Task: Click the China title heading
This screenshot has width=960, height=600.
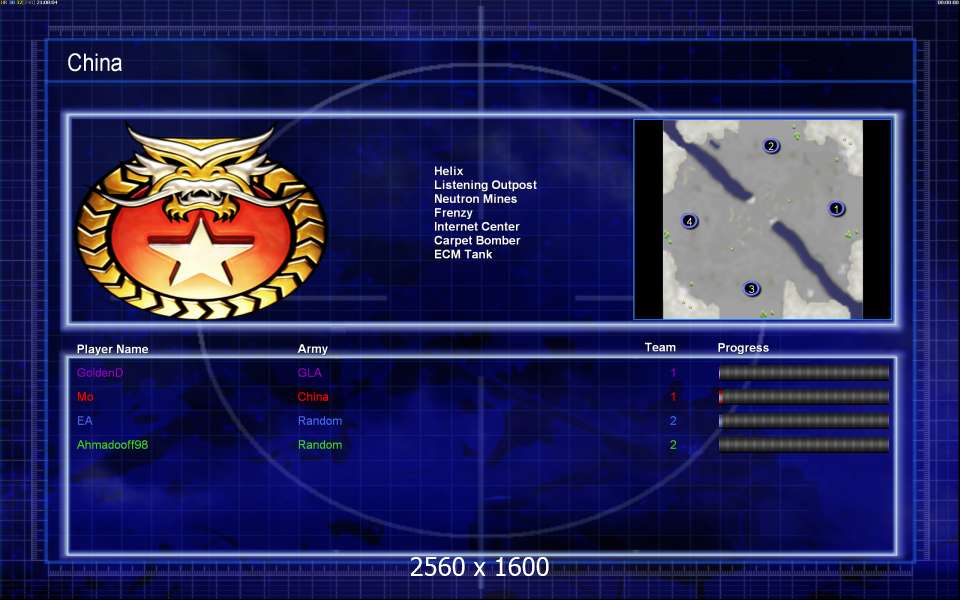Action: [94, 62]
